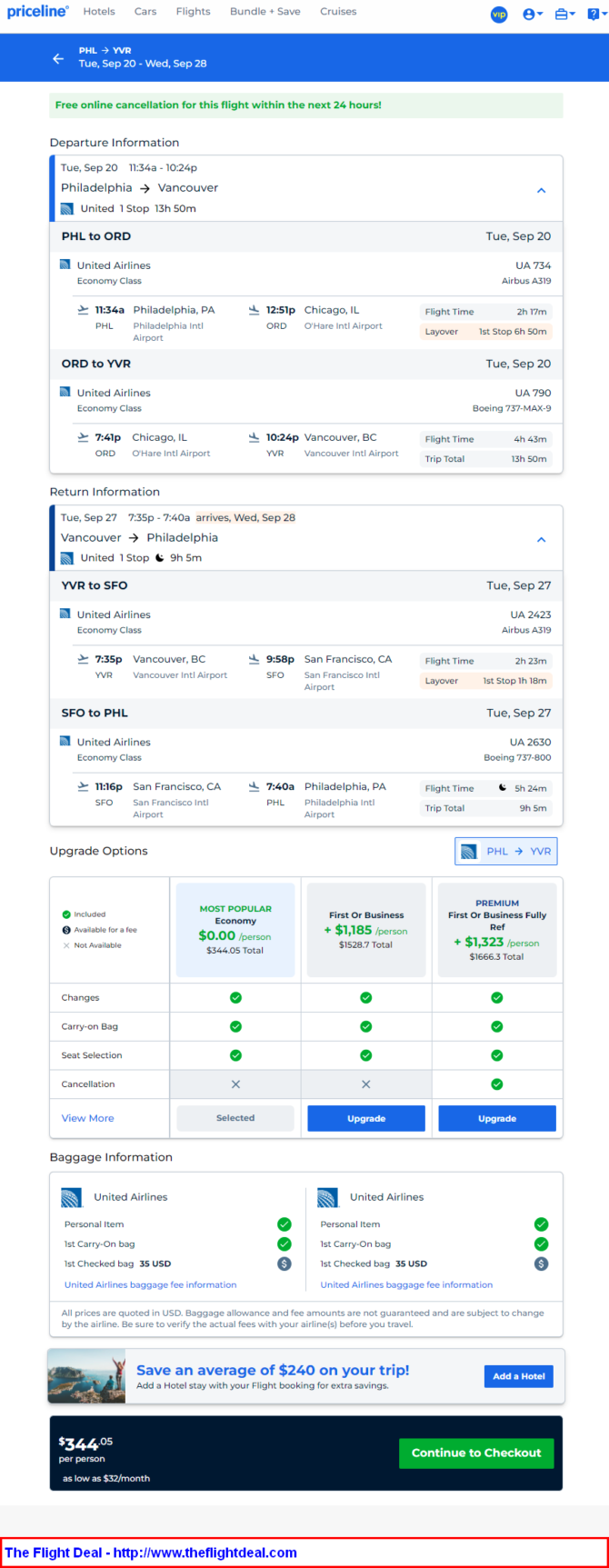Open the Flights menu item

pos(193,12)
